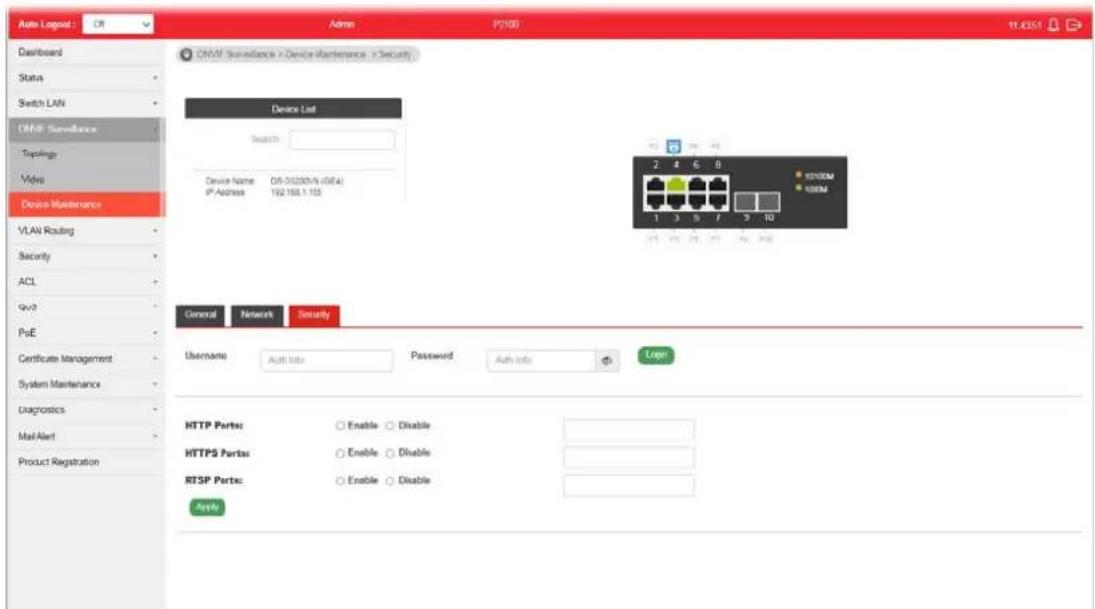Switch to the General tab
Screen dimensions: 1095x609
201,315
